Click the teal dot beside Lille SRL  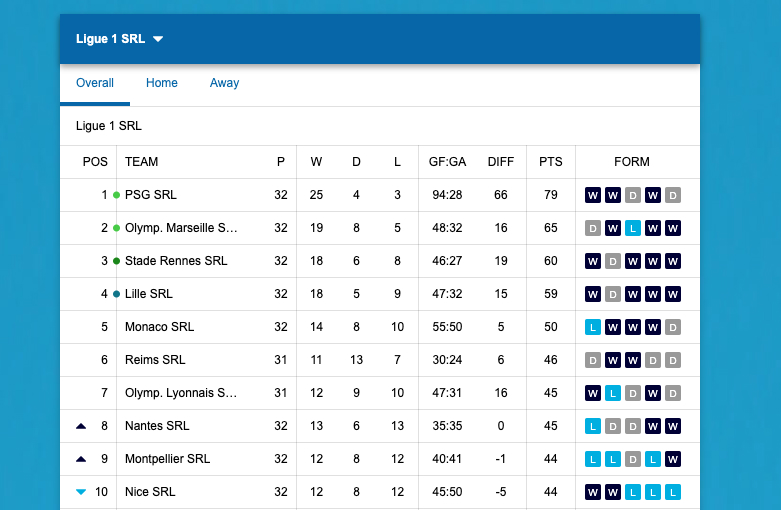tap(117, 294)
